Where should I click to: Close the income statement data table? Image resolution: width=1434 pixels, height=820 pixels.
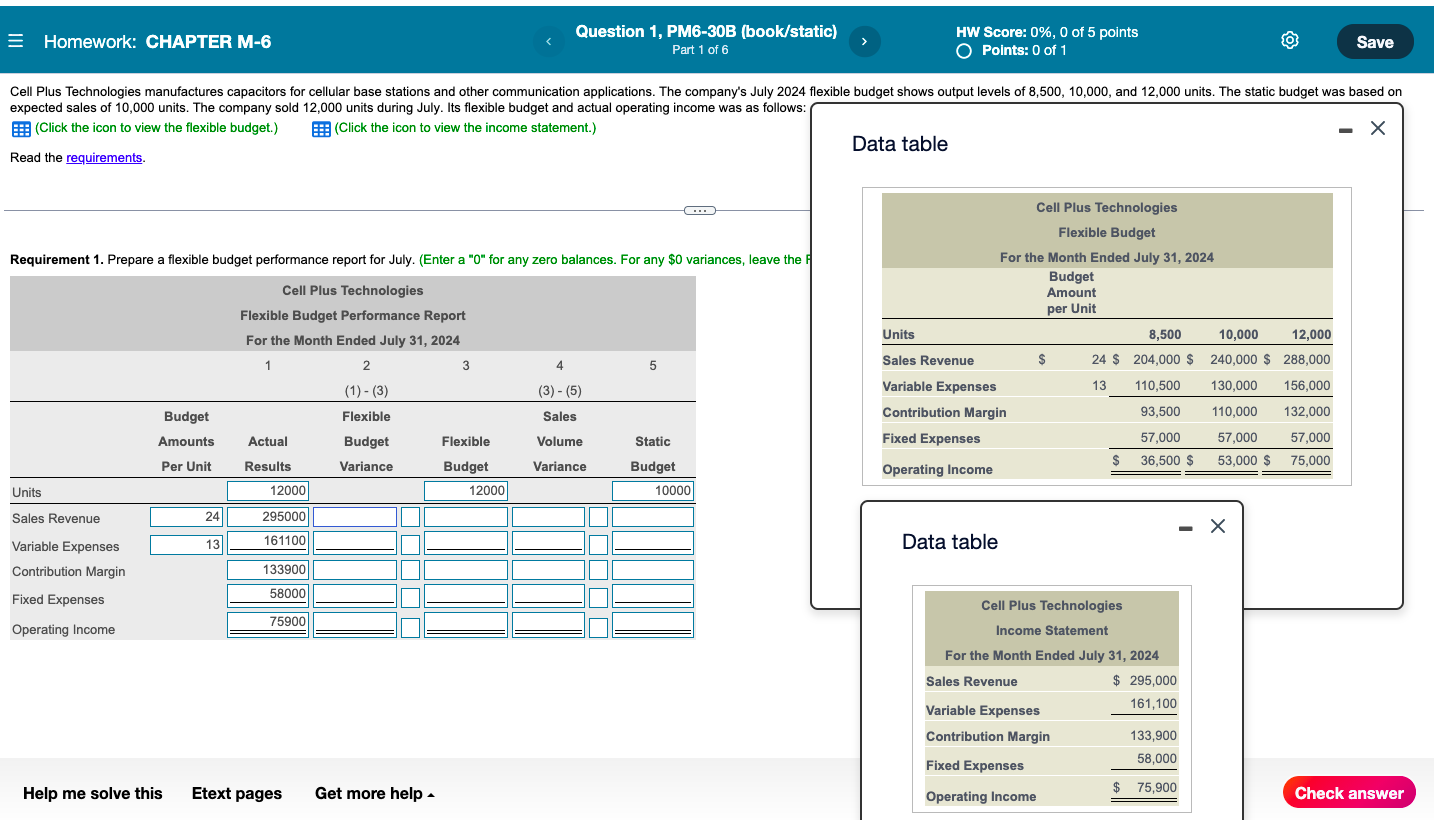(x=1217, y=526)
